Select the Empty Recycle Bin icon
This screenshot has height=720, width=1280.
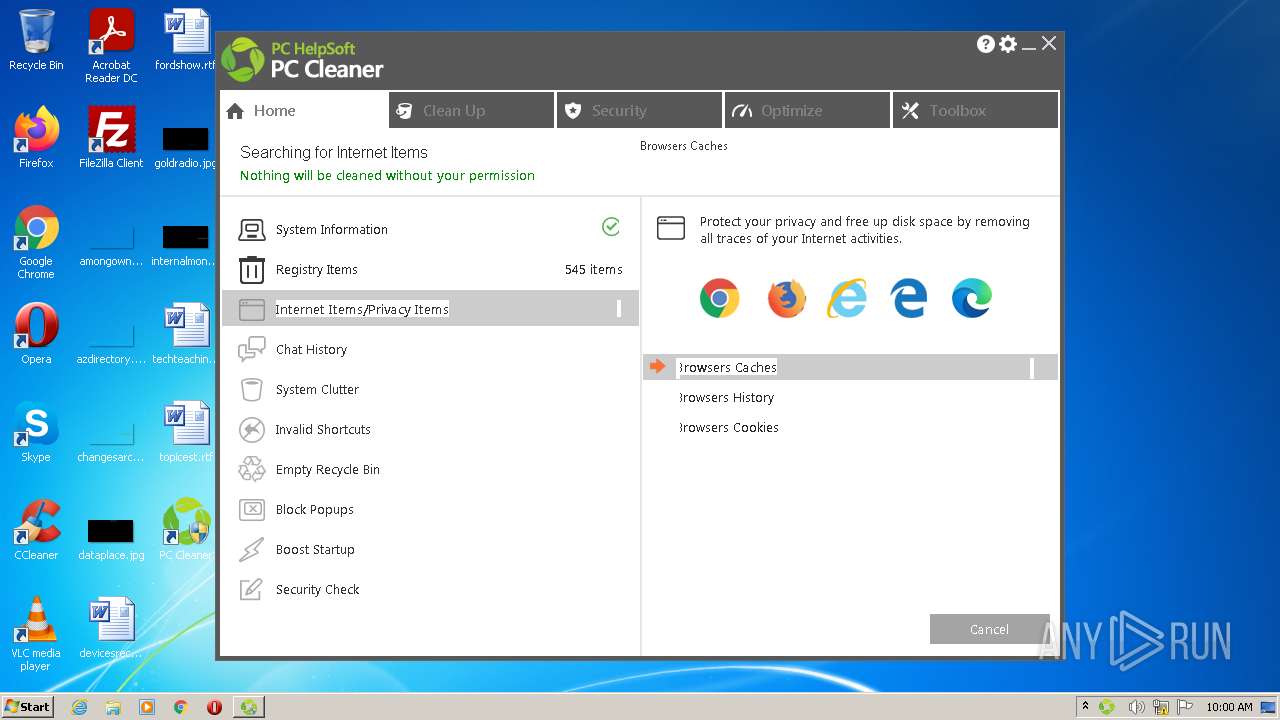click(x=251, y=469)
